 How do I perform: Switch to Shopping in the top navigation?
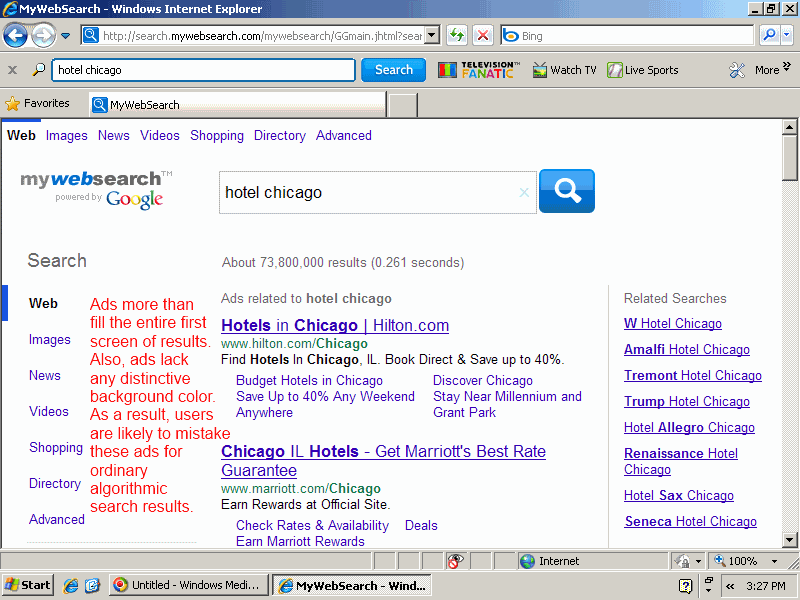217,136
